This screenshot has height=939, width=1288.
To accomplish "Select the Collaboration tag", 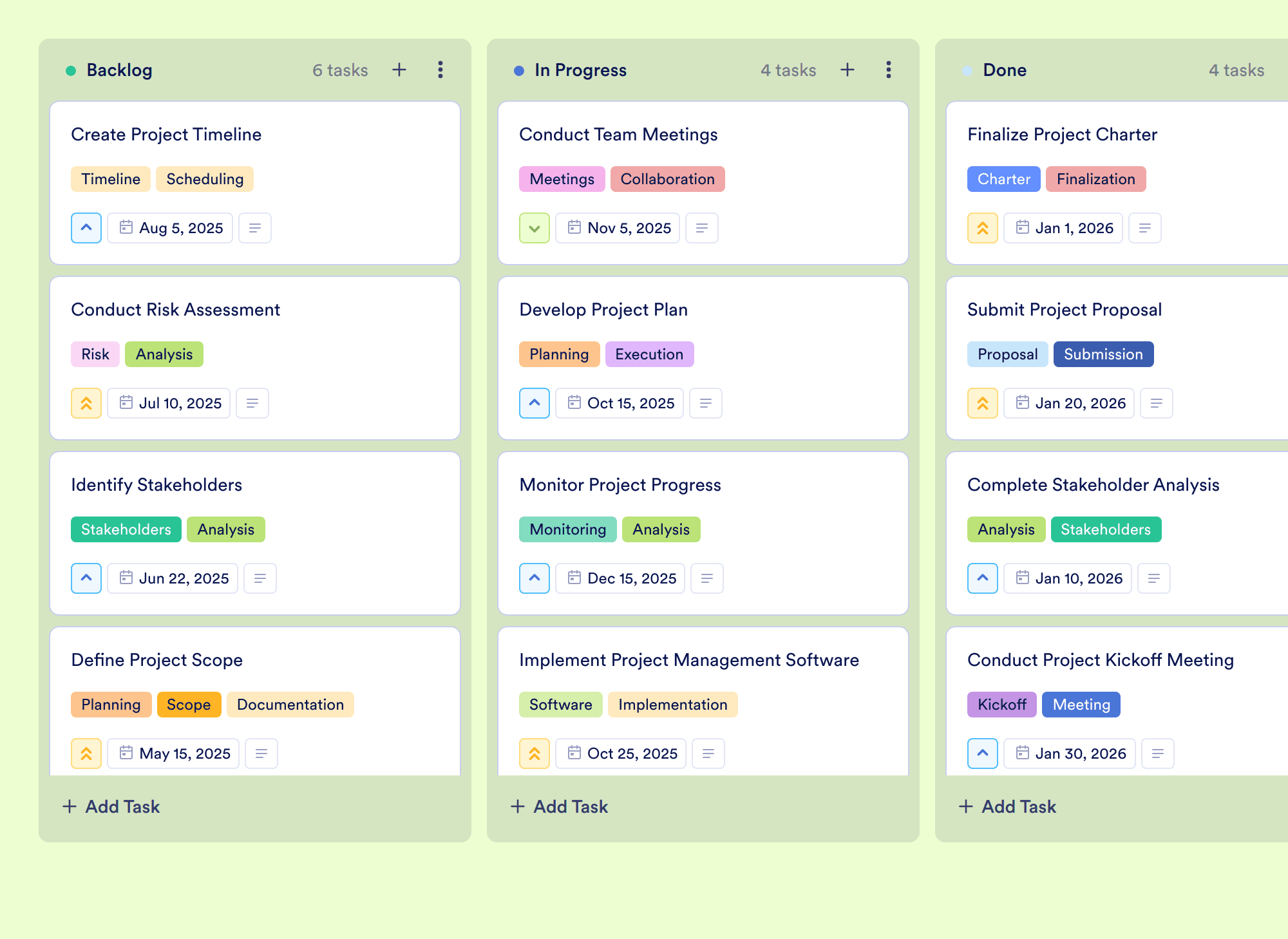I will click(x=668, y=179).
